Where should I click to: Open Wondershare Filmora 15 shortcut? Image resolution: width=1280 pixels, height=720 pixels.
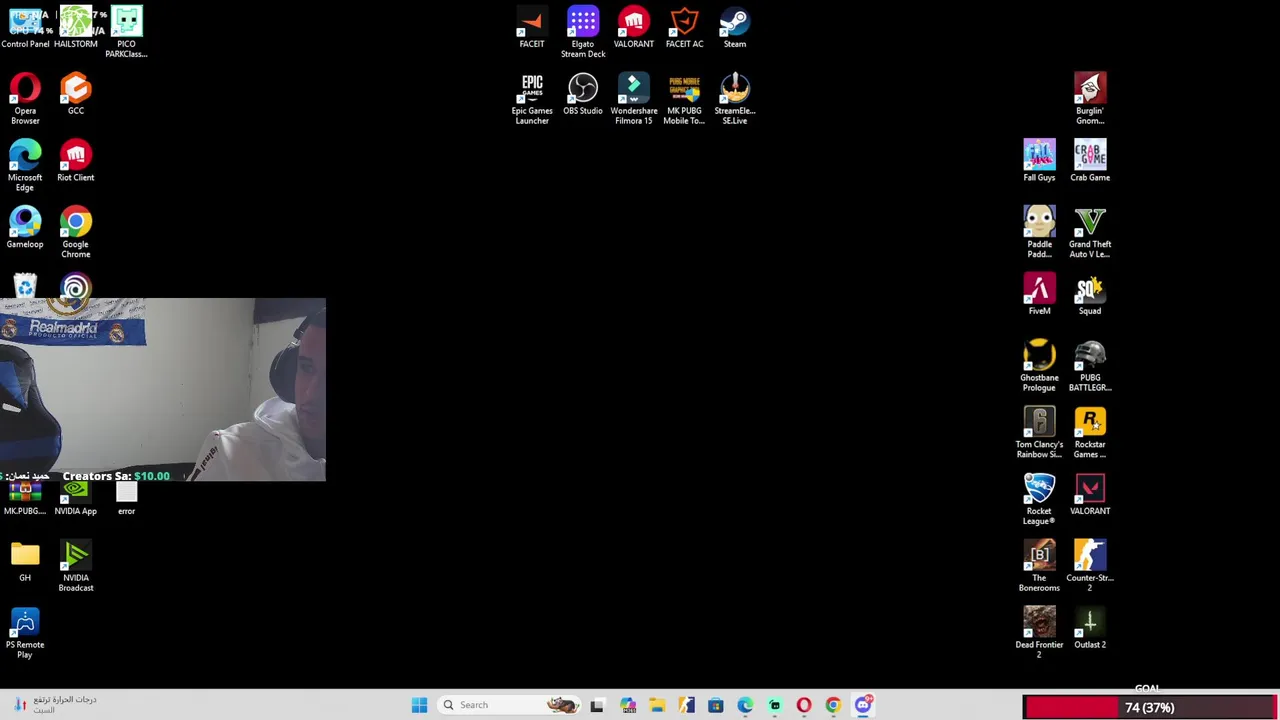(634, 99)
